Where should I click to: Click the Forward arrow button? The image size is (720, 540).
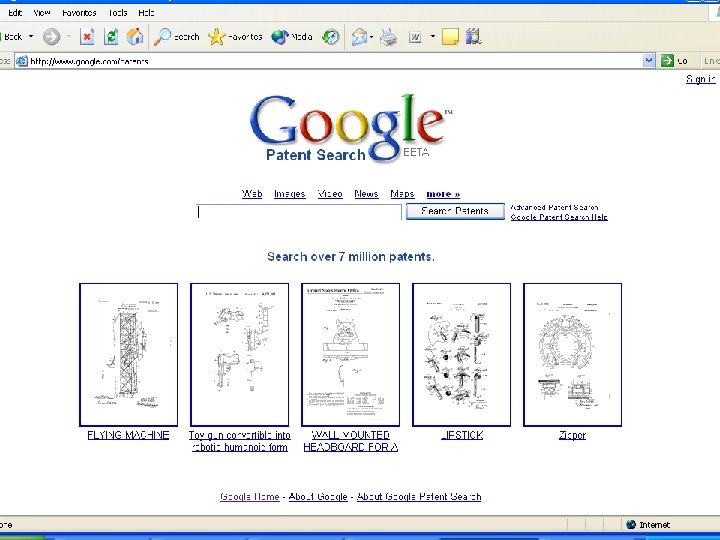51,37
